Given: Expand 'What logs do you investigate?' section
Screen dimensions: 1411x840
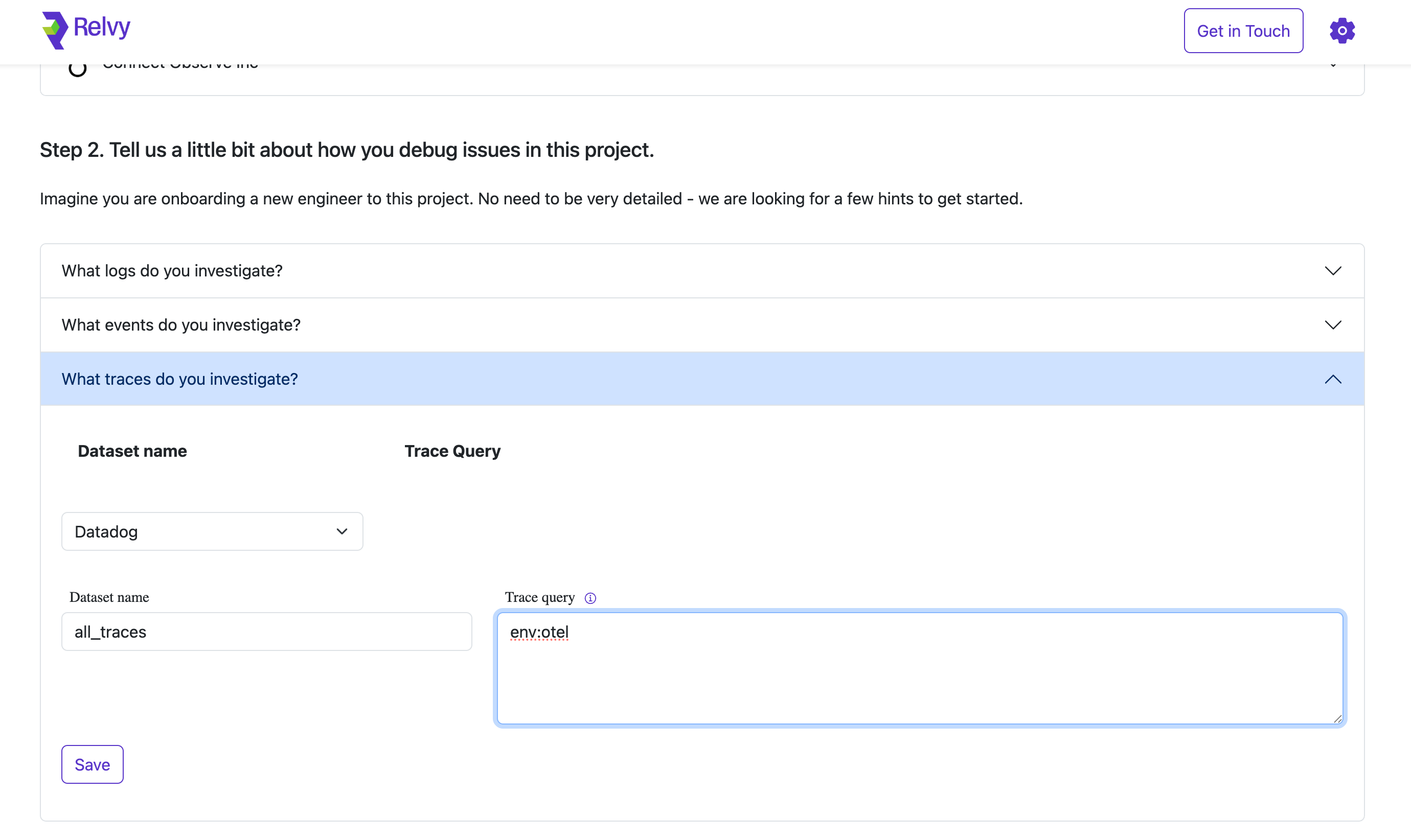Looking at the screenshot, I should pos(172,271).
